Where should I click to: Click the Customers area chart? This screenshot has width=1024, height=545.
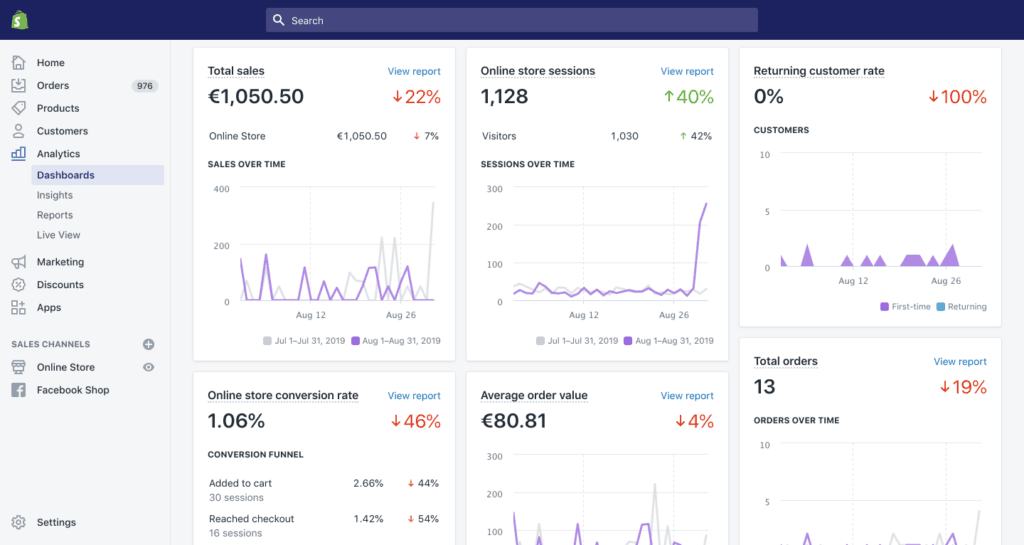pos(871,217)
